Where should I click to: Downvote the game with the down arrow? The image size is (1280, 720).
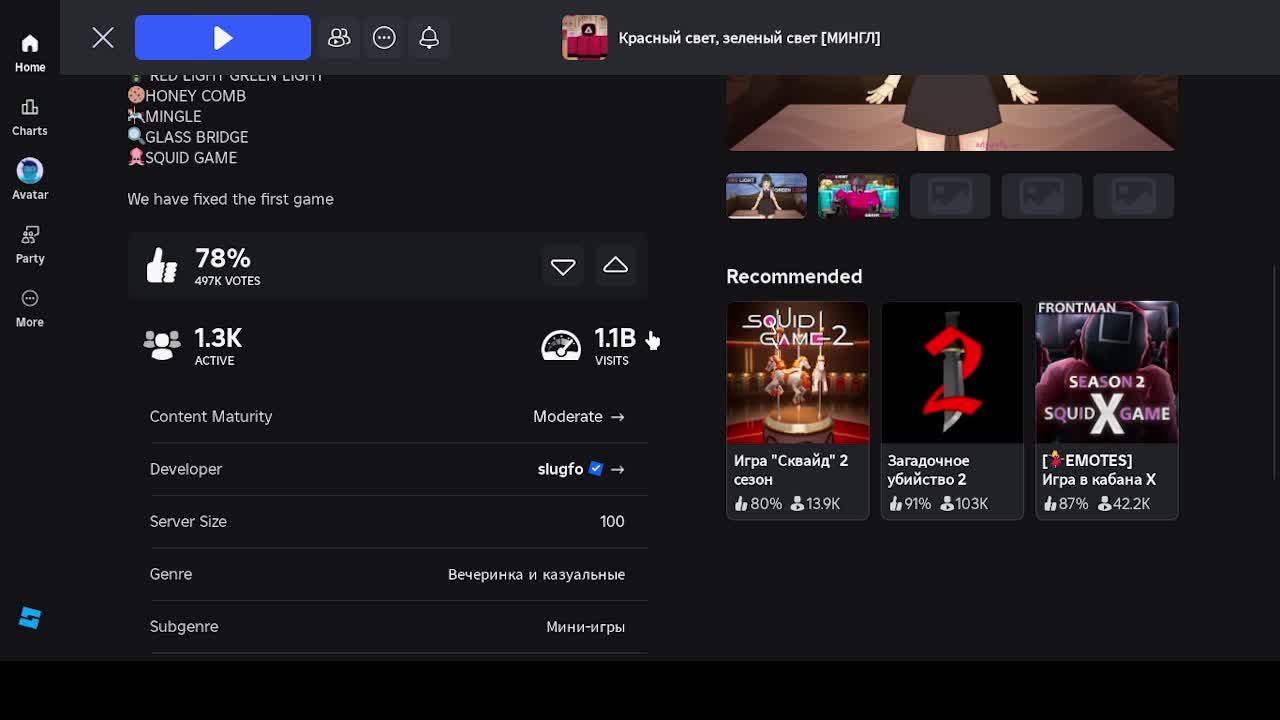click(563, 266)
